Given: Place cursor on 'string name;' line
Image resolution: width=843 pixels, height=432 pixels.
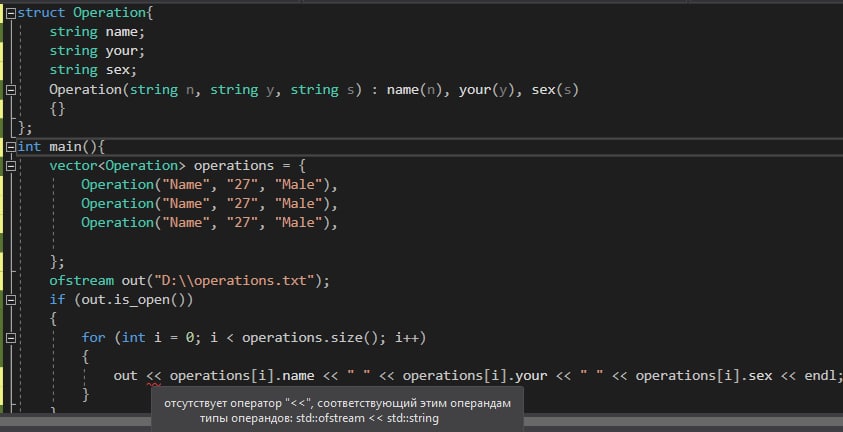Looking at the screenshot, I should pyautogui.click(x=97, y=32).
